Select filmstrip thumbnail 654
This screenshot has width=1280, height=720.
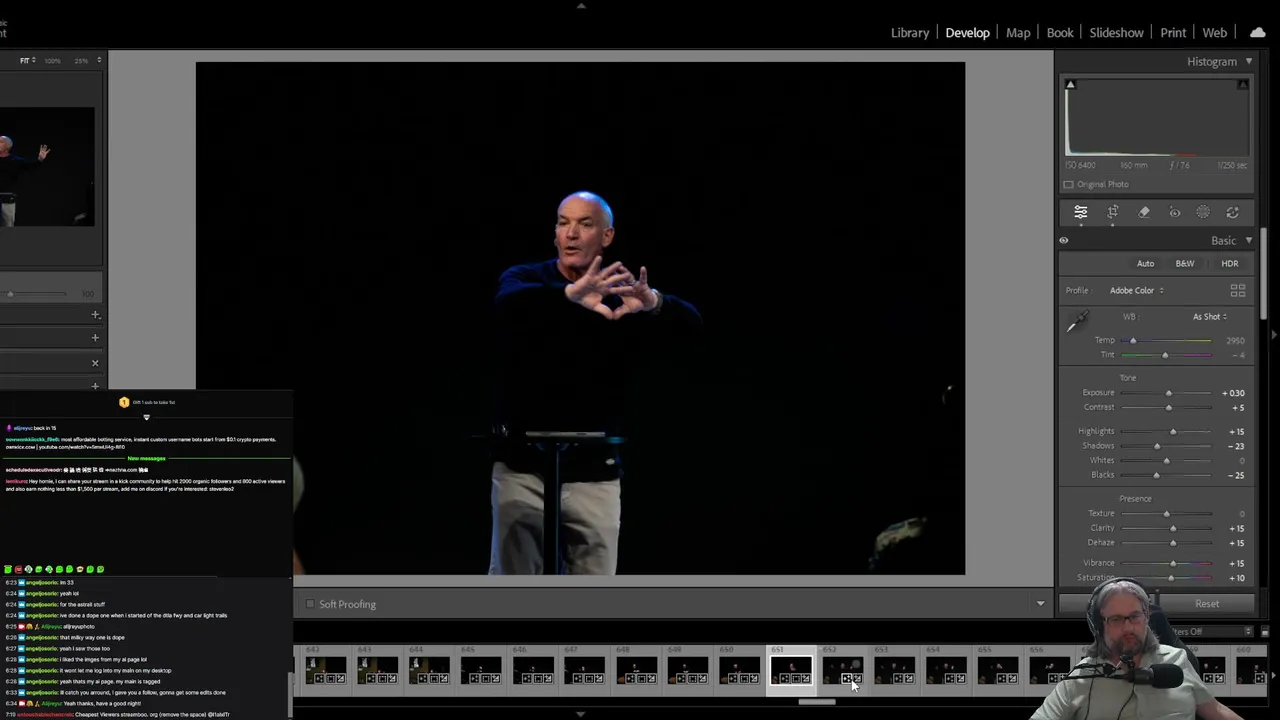(x=946, y=670)
